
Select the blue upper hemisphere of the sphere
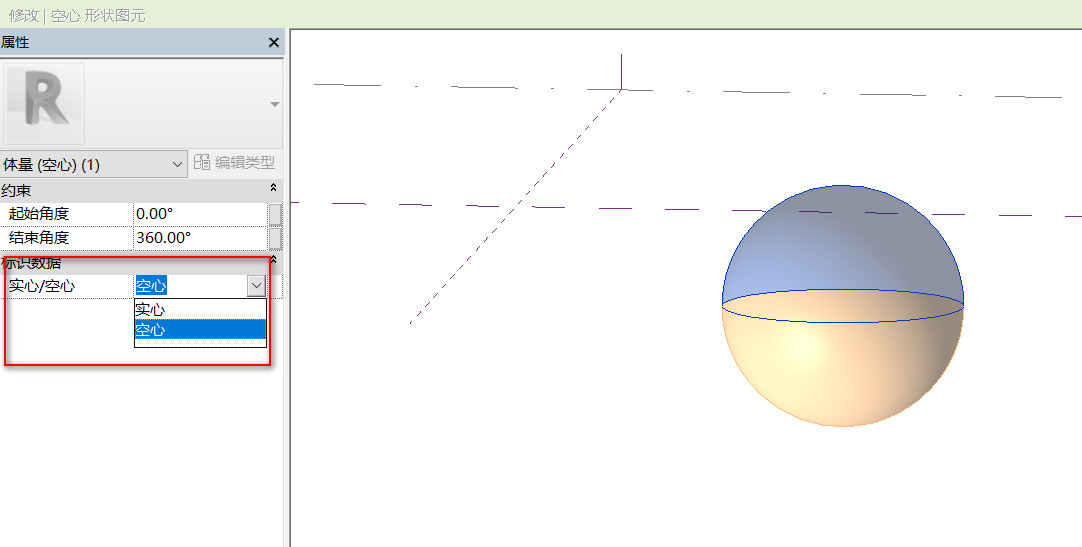(x=843, y=241)
